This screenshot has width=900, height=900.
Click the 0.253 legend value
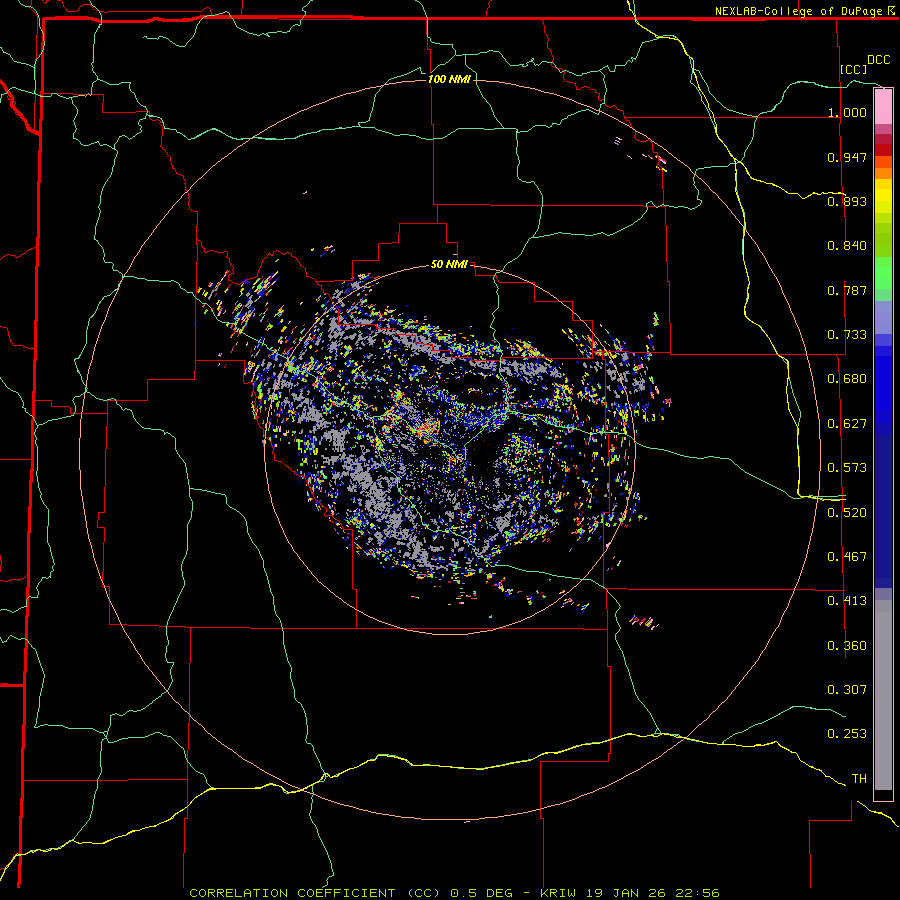click(x=847, y=734)
